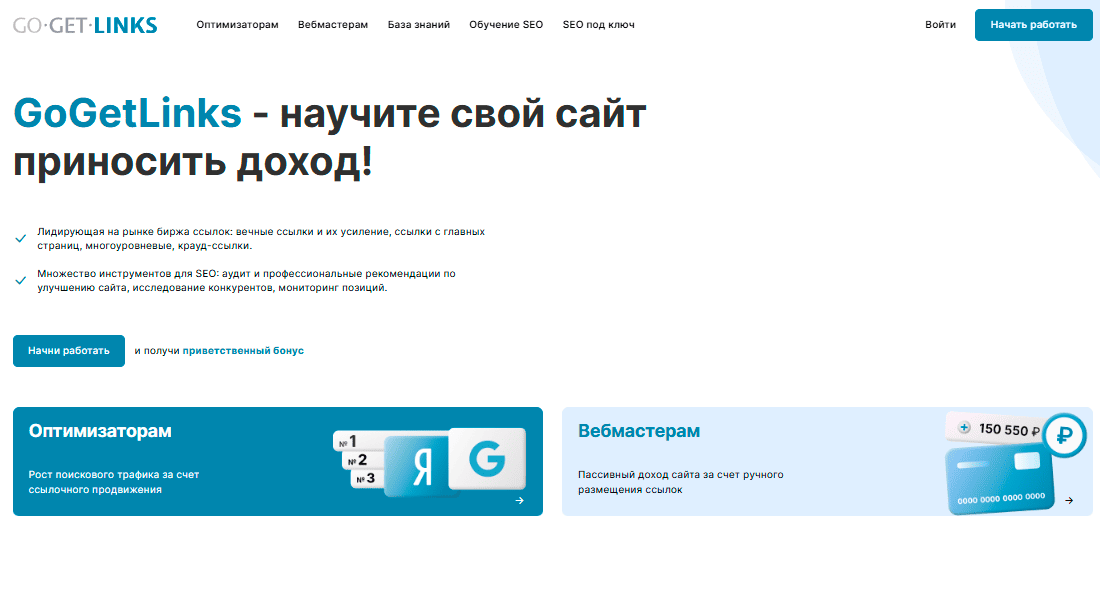The image size is (1100, 600).
Task: Select SEO под ключ in the top menu
Action: tap(598, 25)
